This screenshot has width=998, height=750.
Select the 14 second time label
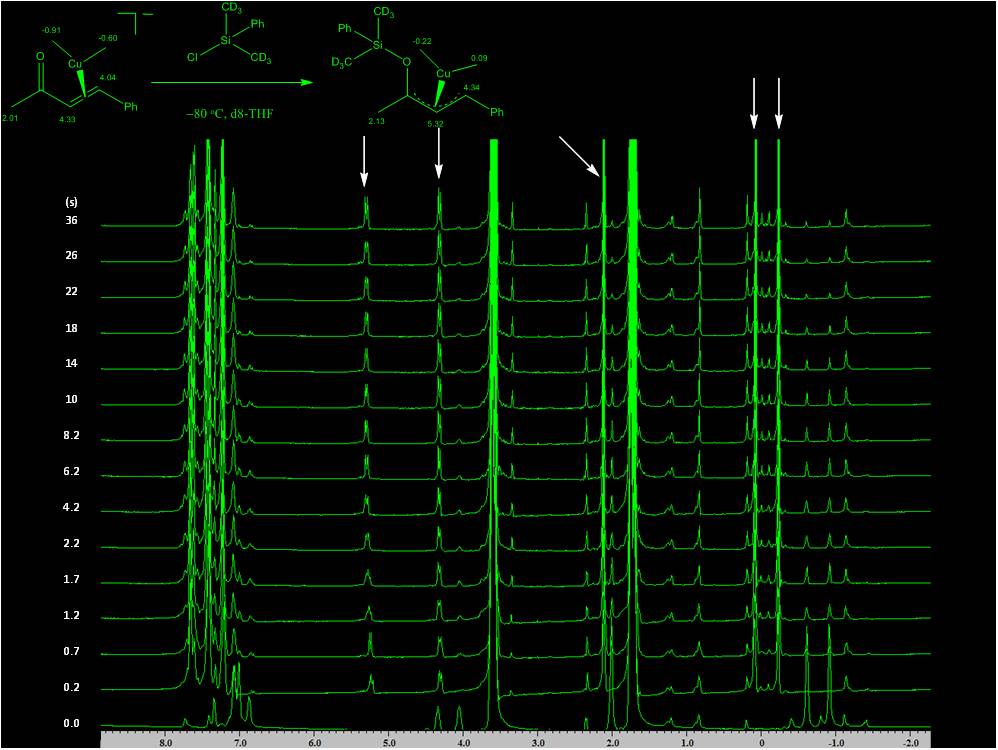(71, 364)
